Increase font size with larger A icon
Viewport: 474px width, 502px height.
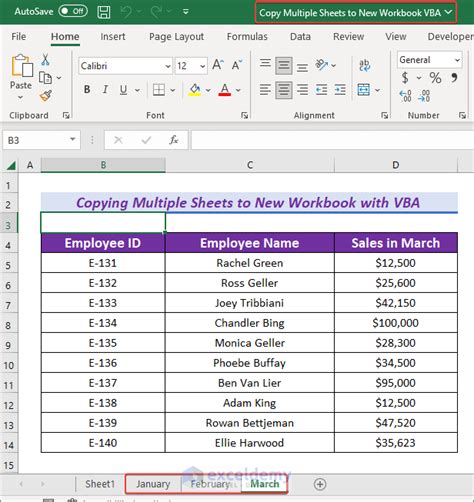pos(218,65)
